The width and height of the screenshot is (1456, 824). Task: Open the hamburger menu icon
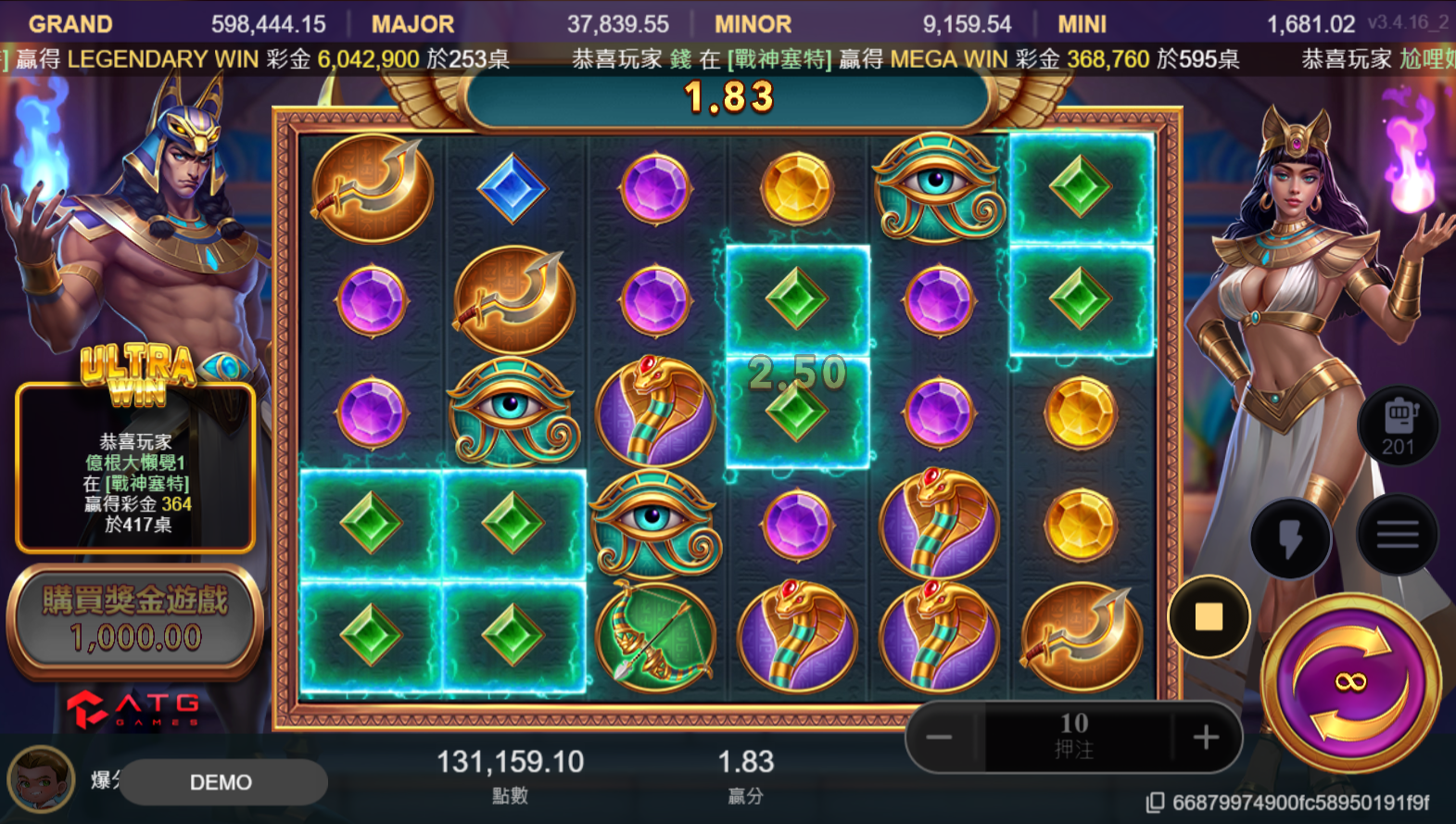point(1397,534)
